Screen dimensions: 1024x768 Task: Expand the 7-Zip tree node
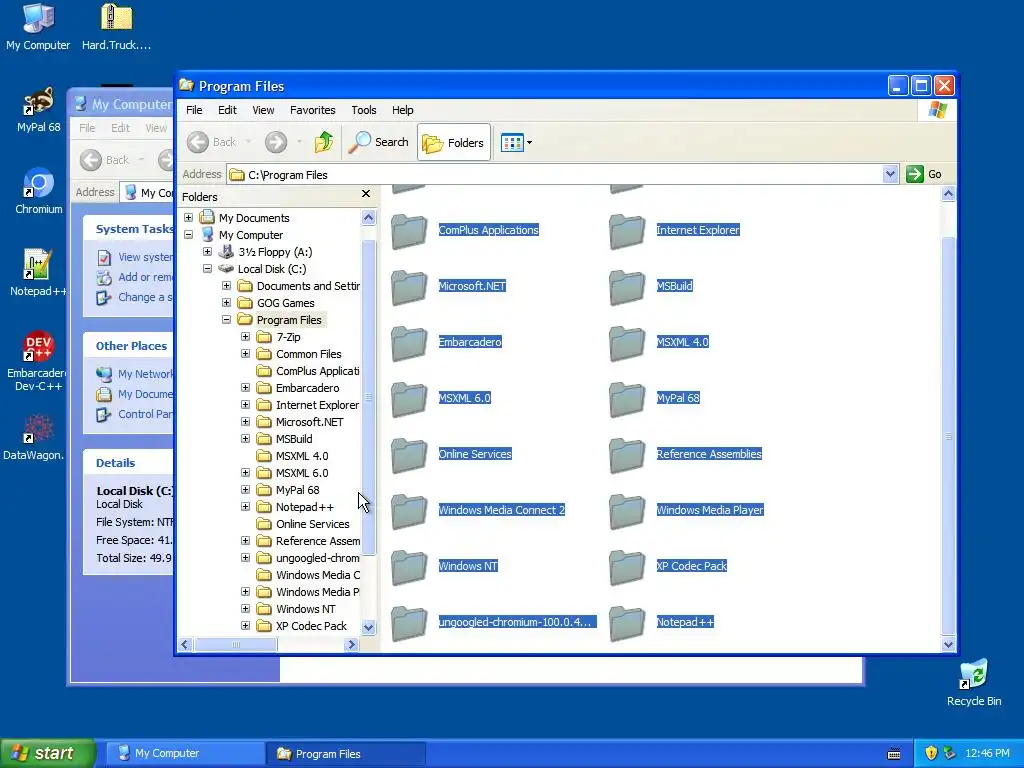click(246, 336)
